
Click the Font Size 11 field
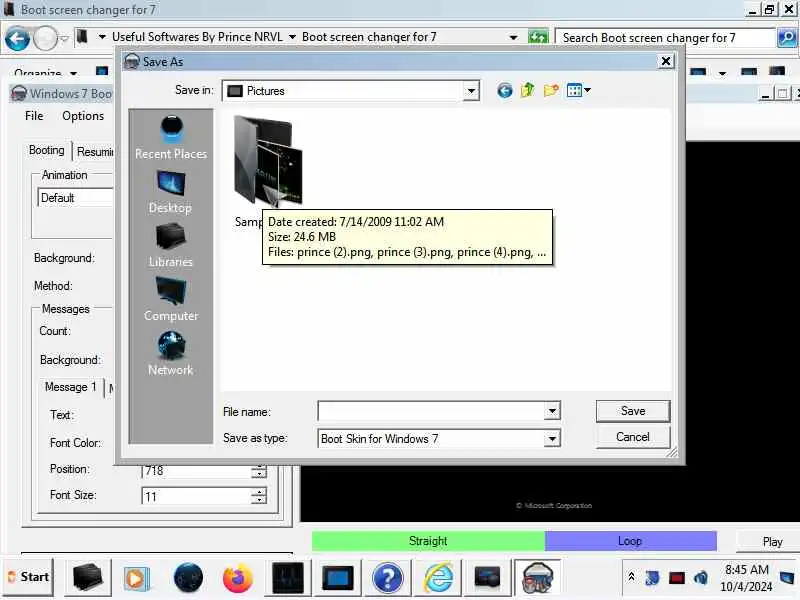coord(196,496)
